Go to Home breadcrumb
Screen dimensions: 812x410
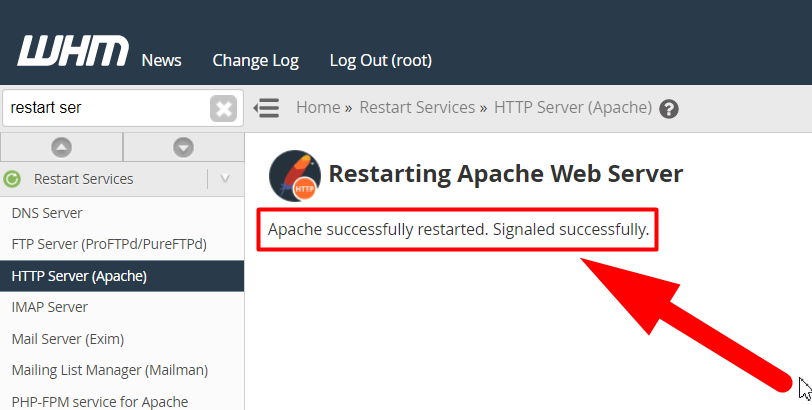(318, 108)
